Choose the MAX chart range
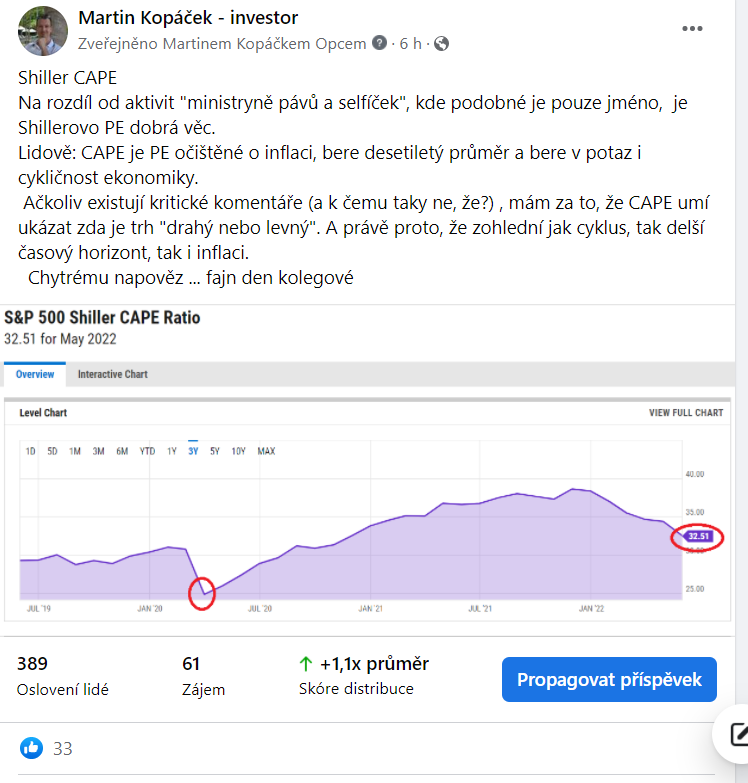The width and height of the screenshot is (748, 783). click(266, 451)
